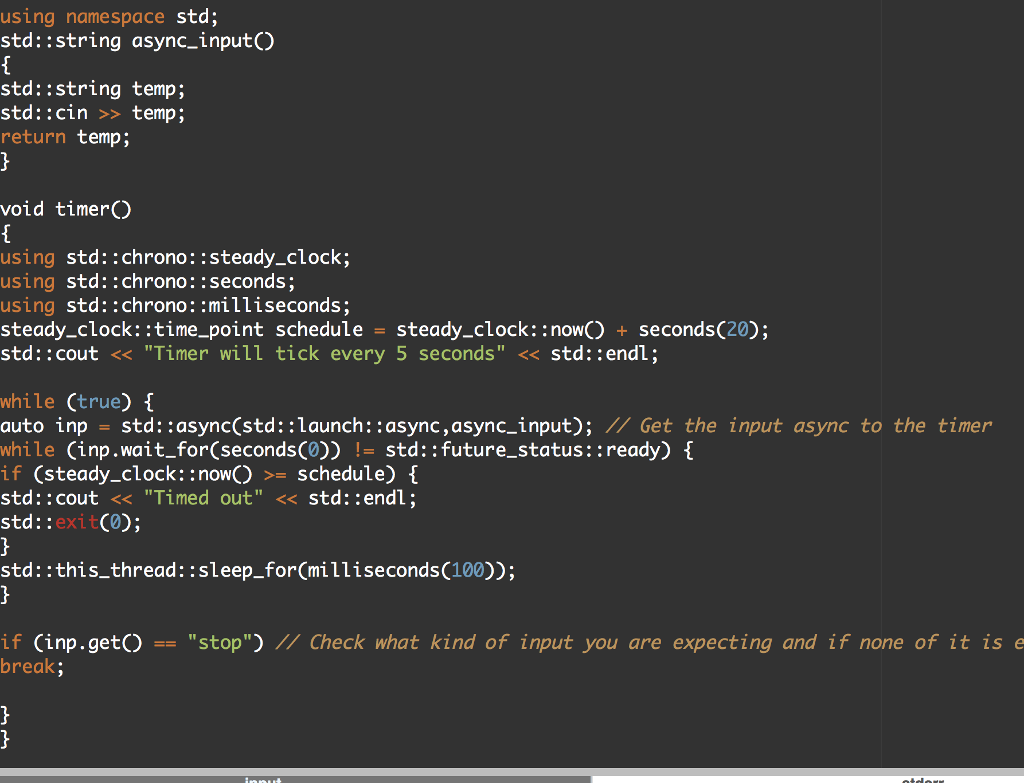Click the "stop" string literal
Image resolution: width=1024 pixels, height=783 pixels.
[x=220, y=642]
